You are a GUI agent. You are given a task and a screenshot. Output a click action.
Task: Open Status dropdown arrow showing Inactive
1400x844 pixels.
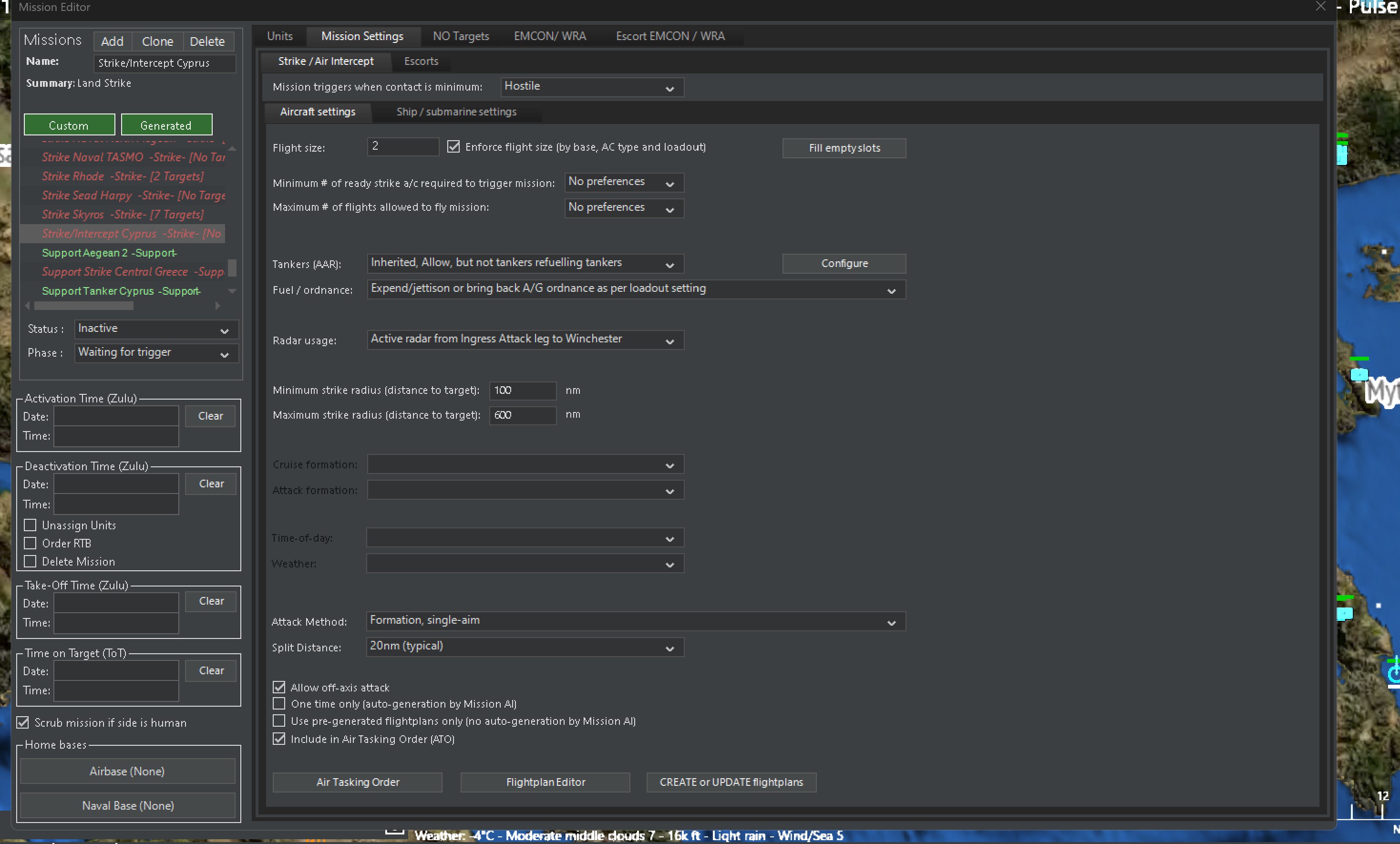pyautogui.click(x=225, y=330)
